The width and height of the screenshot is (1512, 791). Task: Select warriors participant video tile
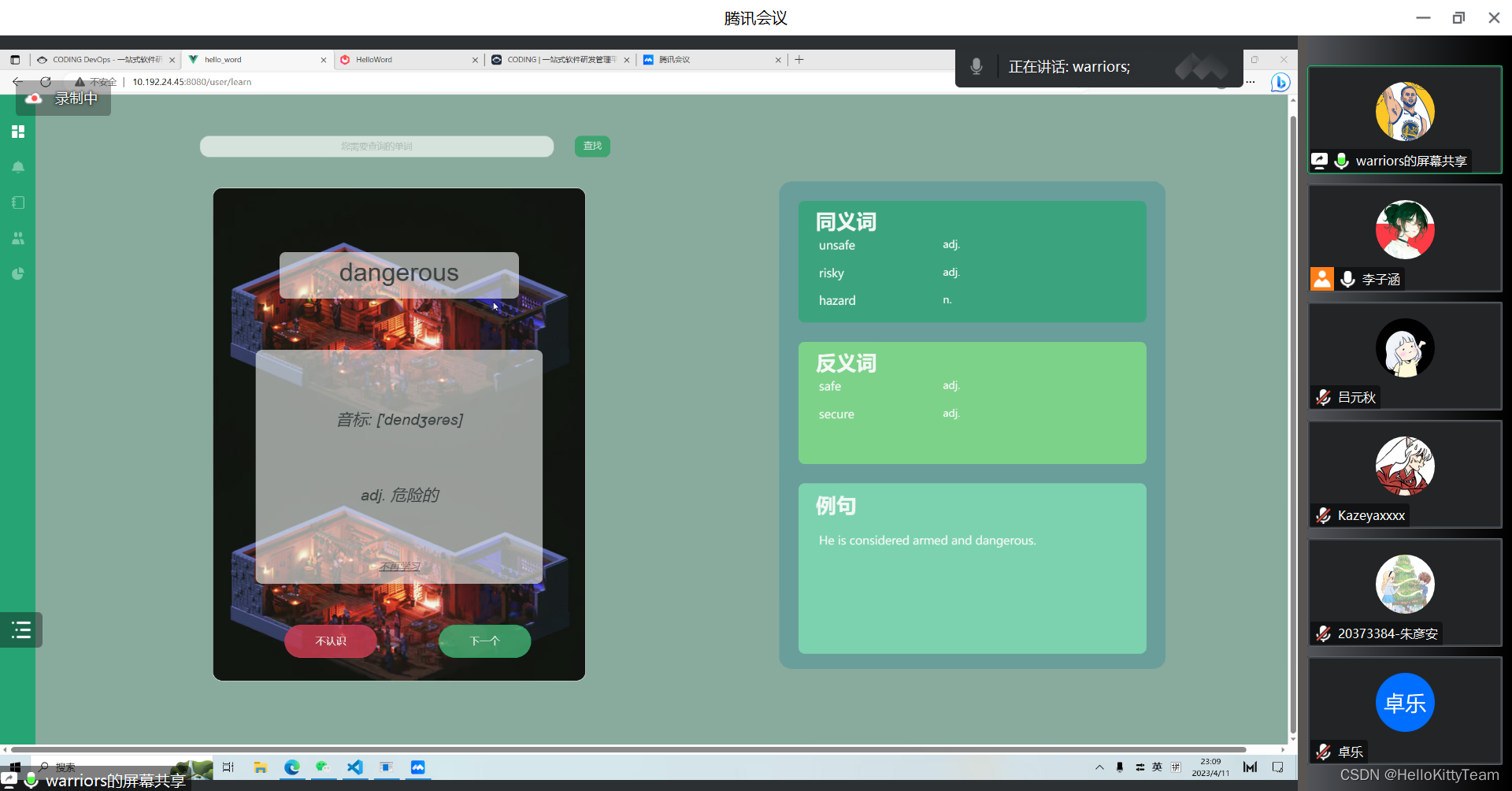pos(1405,120)
